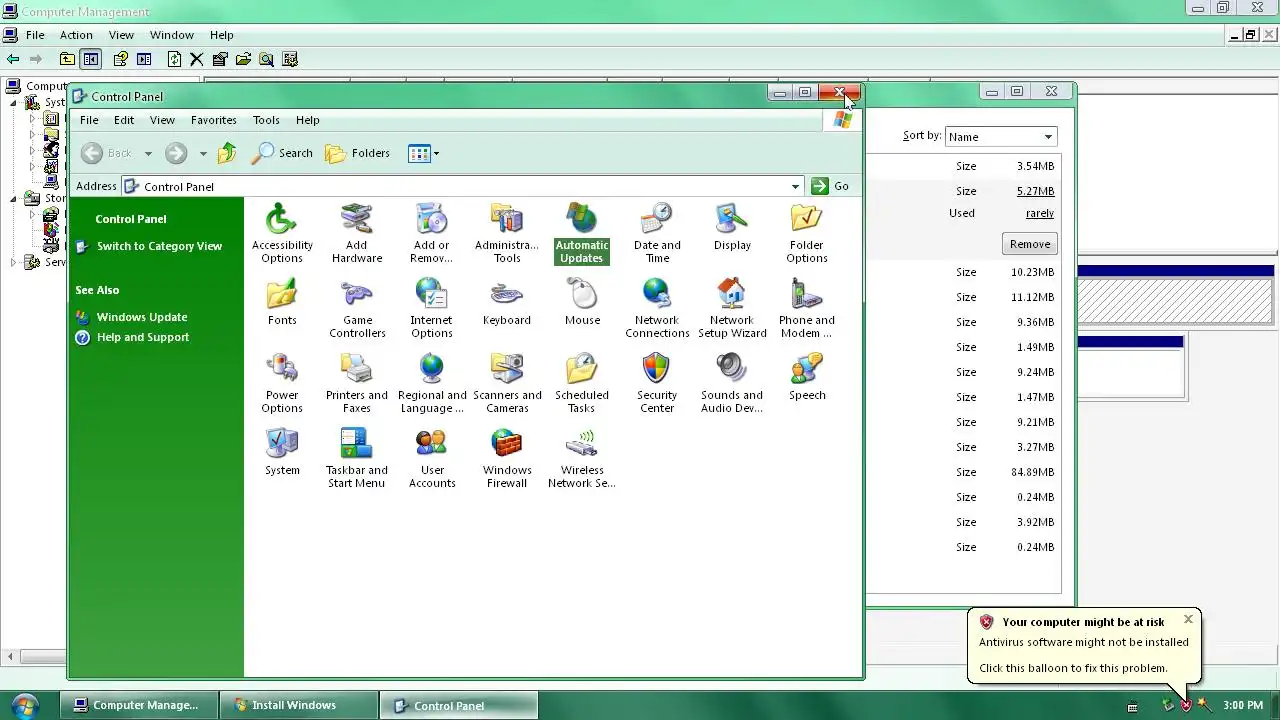Image resolution: width=1280 pixels, height=720 pixels.
Task: Click the Address bar field
Action: tap(461, 186)
